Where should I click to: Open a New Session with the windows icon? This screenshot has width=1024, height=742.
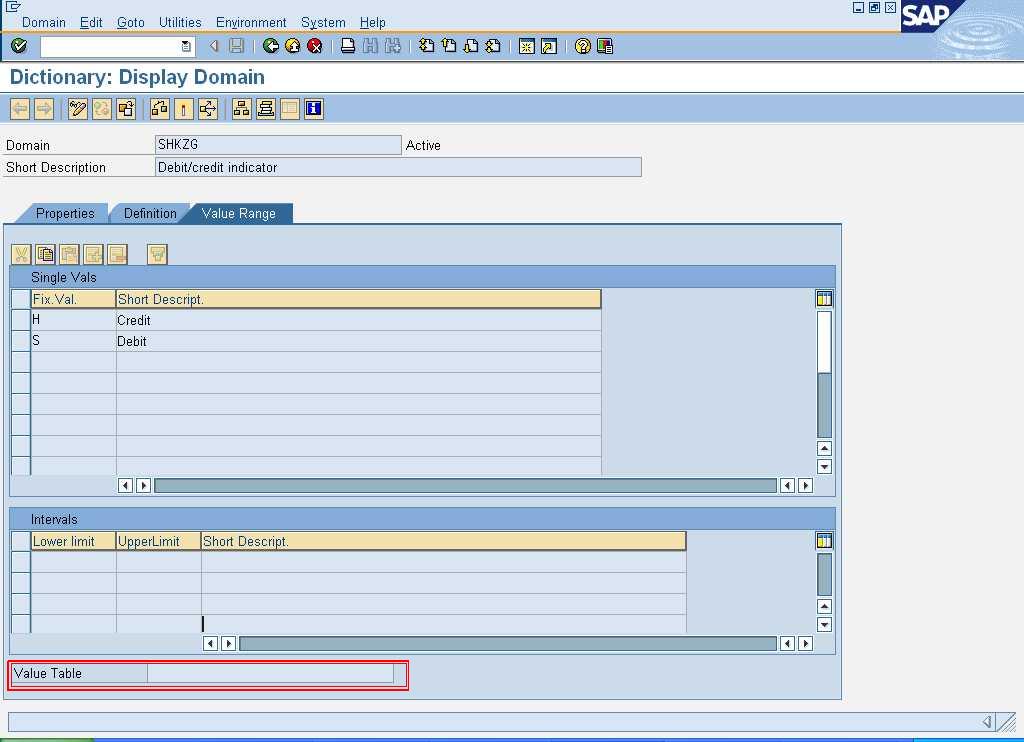527,45
